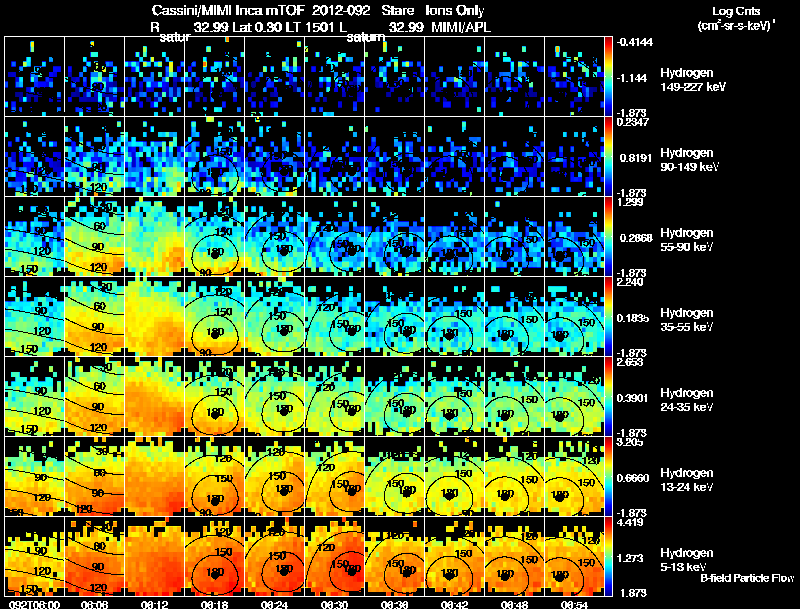800x609 pixels.
Task: Select the color scale for Hydrogen 35-55 keV
Action: [x=608, y=316]
